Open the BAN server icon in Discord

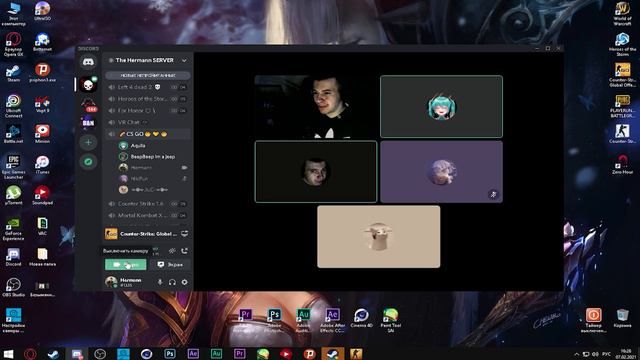pos(89,122)
